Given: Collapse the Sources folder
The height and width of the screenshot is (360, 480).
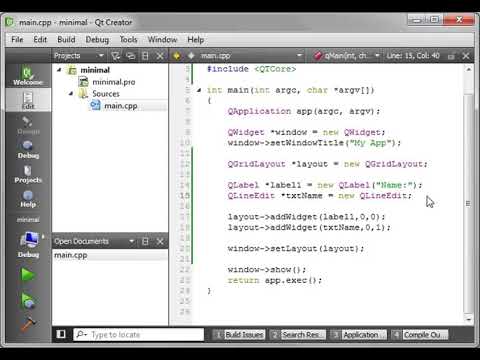Looking at the screenshot, I should point(71,94).
